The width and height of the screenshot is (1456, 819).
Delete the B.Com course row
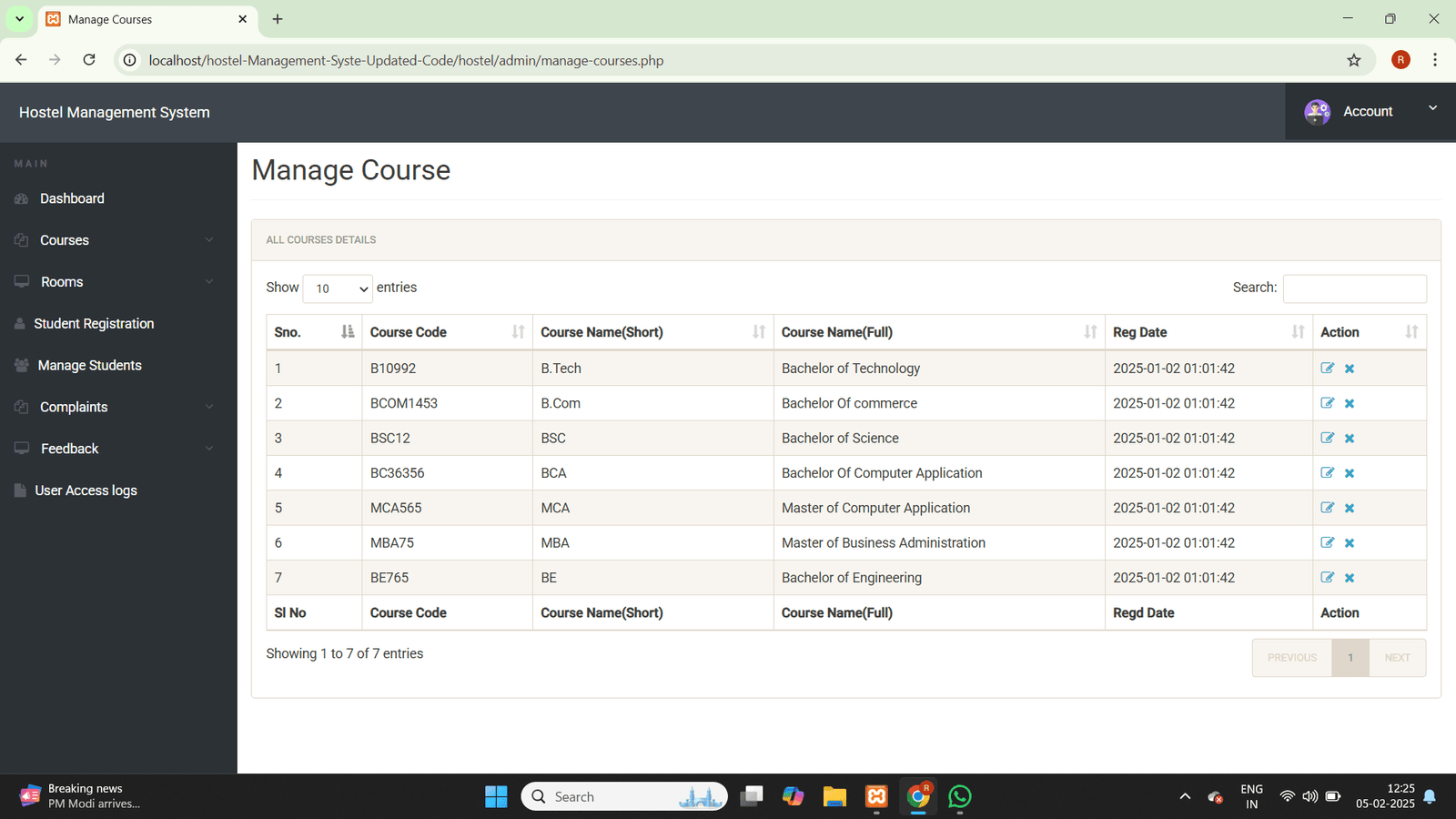point(1350,403)
